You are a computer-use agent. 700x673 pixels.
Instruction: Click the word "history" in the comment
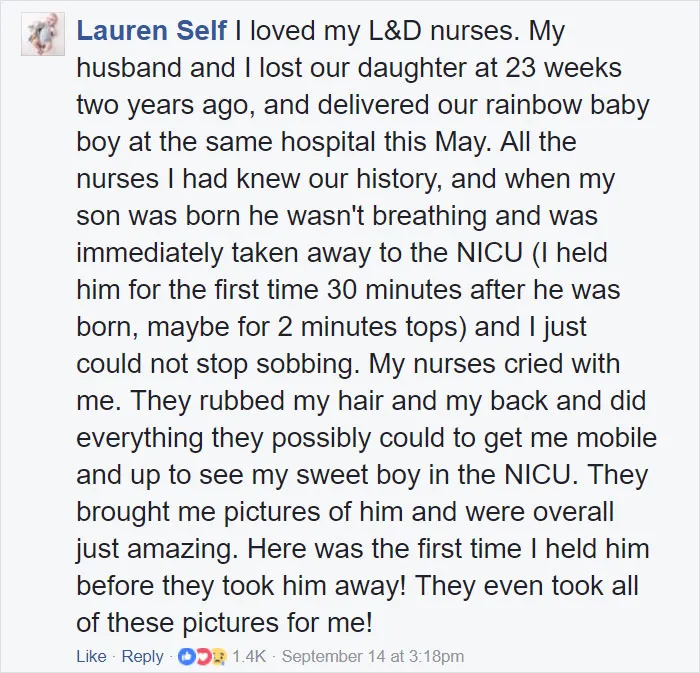click(x=399, y=179)
